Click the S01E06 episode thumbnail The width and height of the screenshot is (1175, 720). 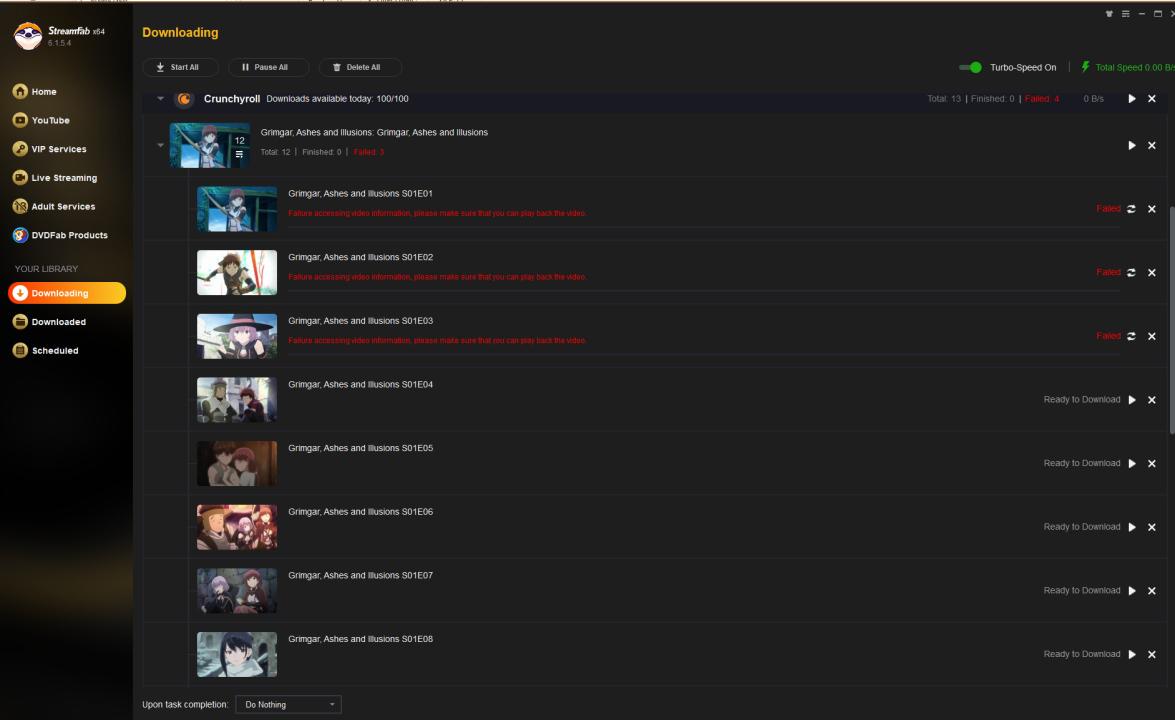237,527
